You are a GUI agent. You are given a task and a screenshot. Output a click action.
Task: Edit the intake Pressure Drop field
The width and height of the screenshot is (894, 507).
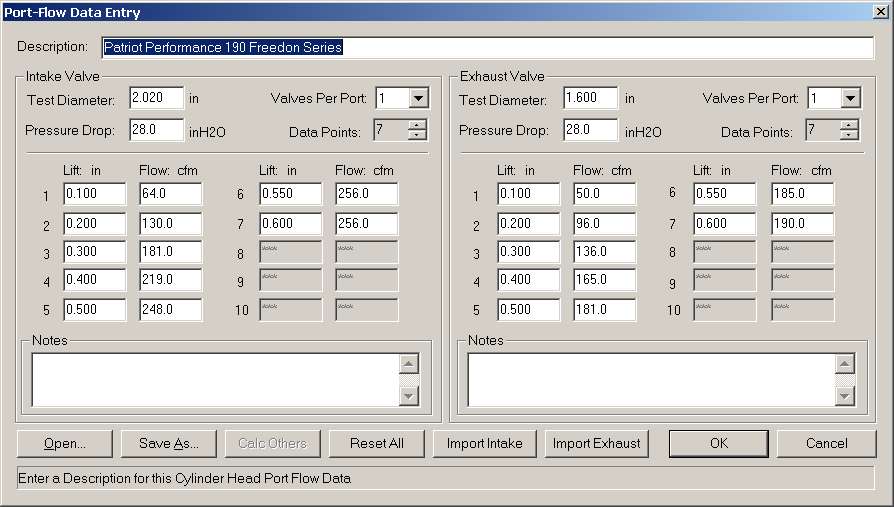click(x=157, y=130)
